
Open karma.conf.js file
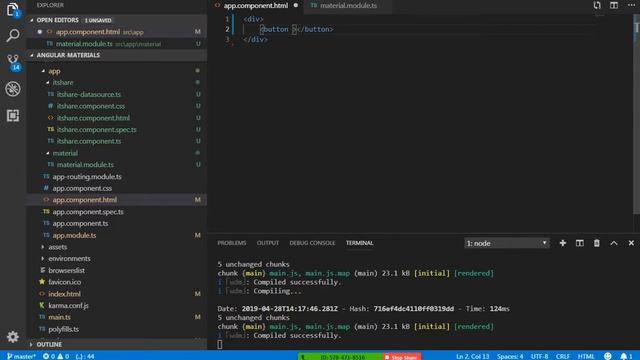pos(68,305)
